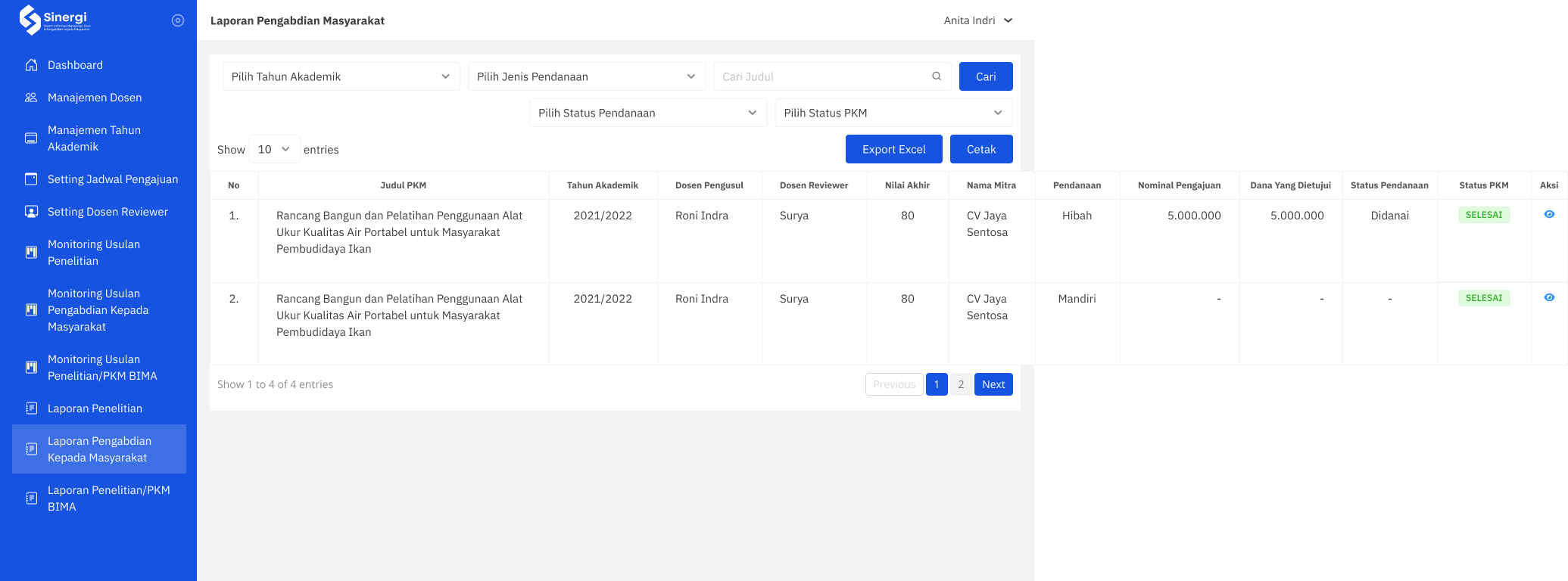Open the Anita Indri user menu

click(x=977, y=20)
